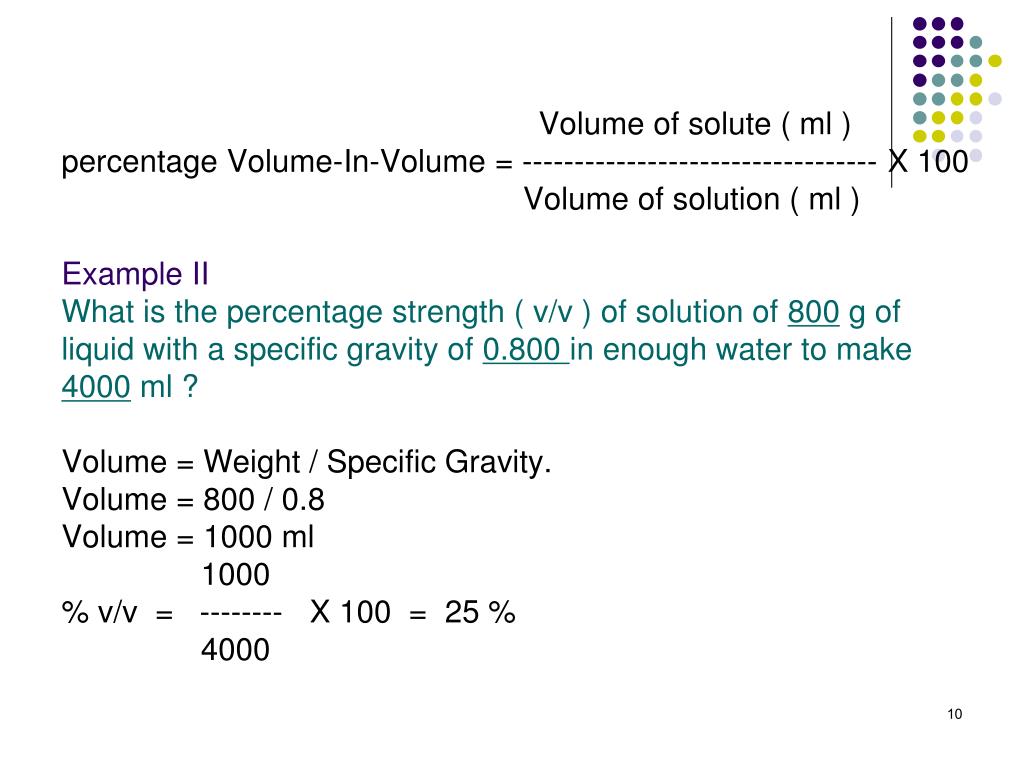
Task: Click 'Volume = Weight / Specific Gravity.' line
Action: pyautogui.click(x=307, y=462)
